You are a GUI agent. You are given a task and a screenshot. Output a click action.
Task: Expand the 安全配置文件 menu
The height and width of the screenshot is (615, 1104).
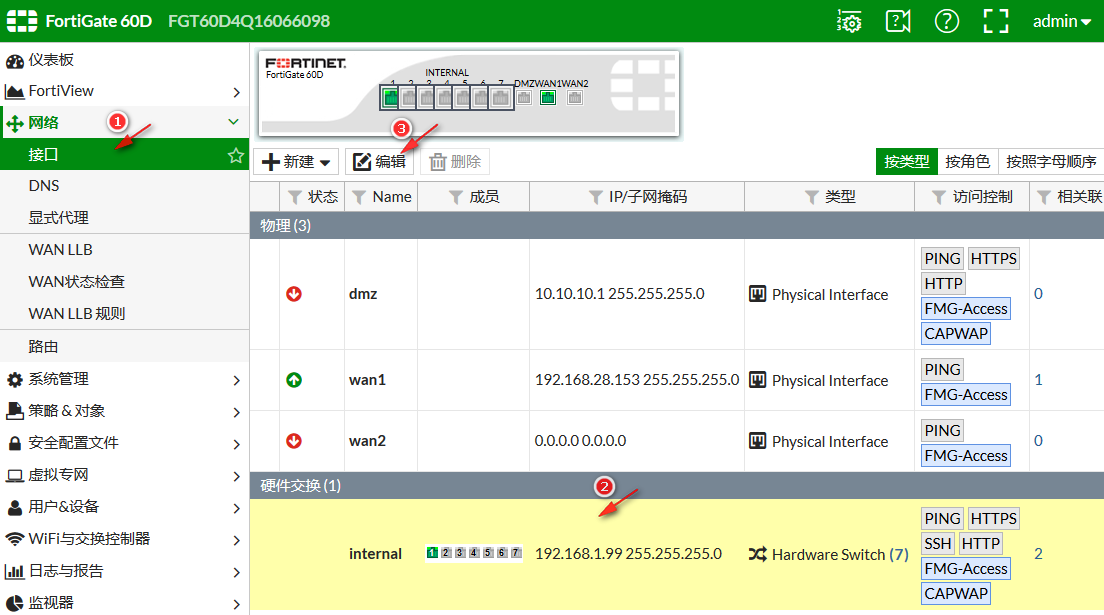click(x=125, y=443)
